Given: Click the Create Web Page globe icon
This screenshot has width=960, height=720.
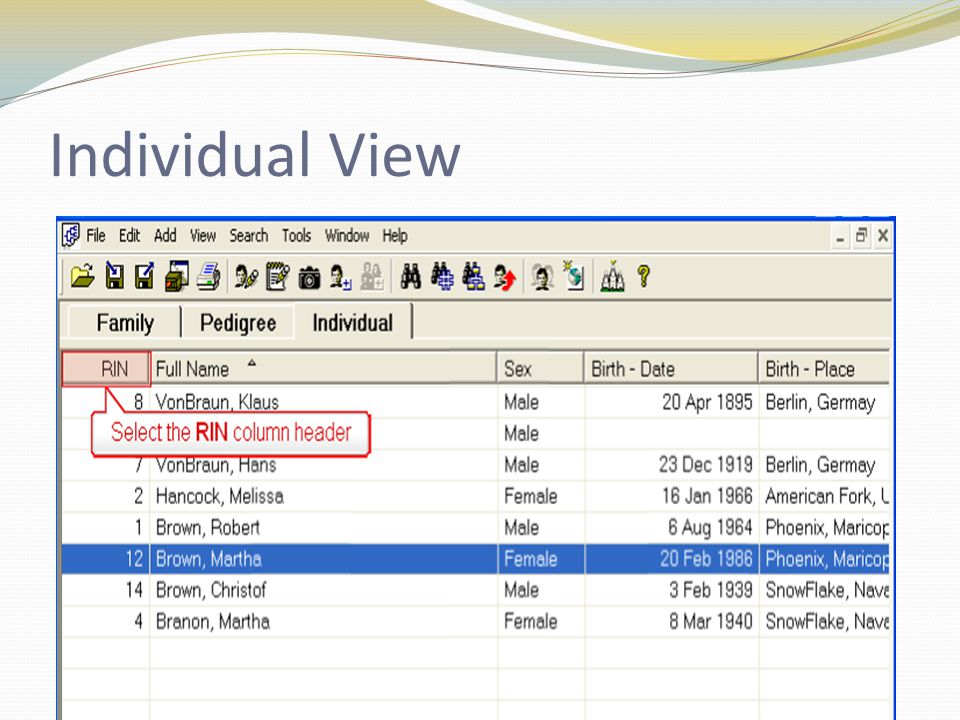Looking at the screenshot, I should click(574, 275).
